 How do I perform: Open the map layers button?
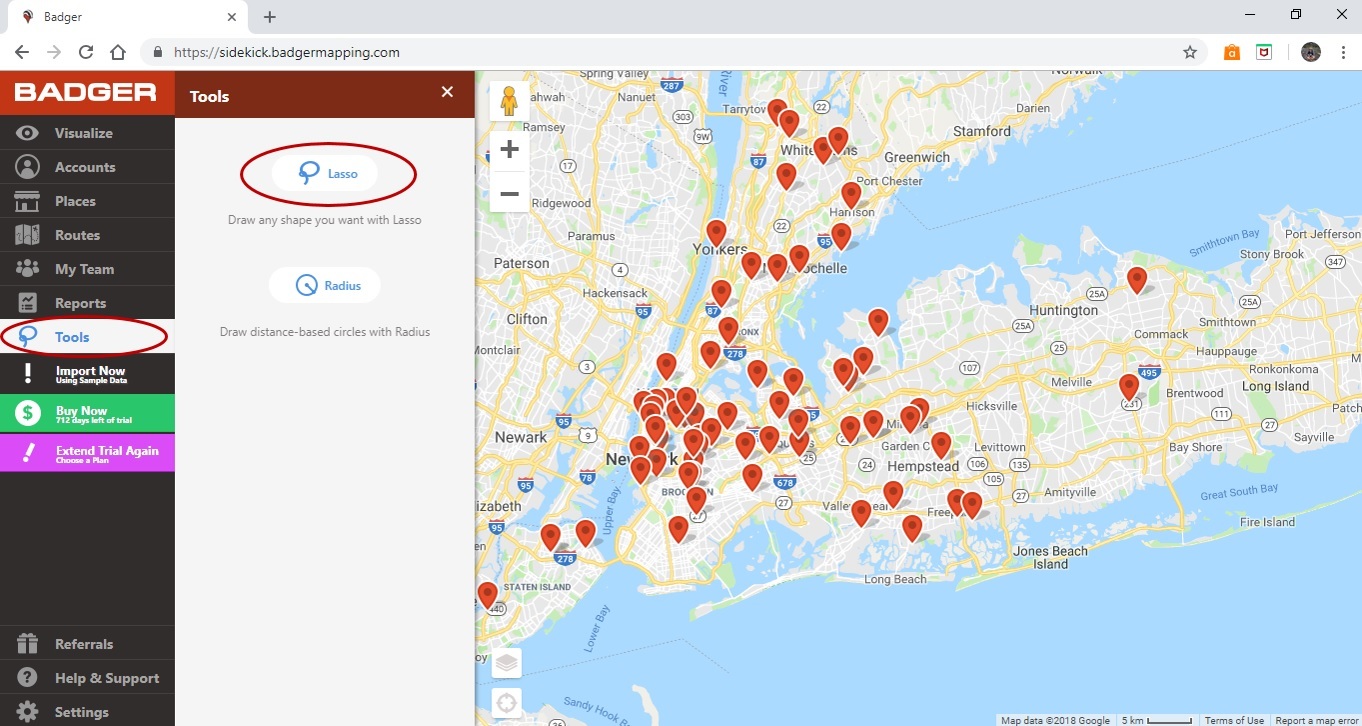[507, 663]
